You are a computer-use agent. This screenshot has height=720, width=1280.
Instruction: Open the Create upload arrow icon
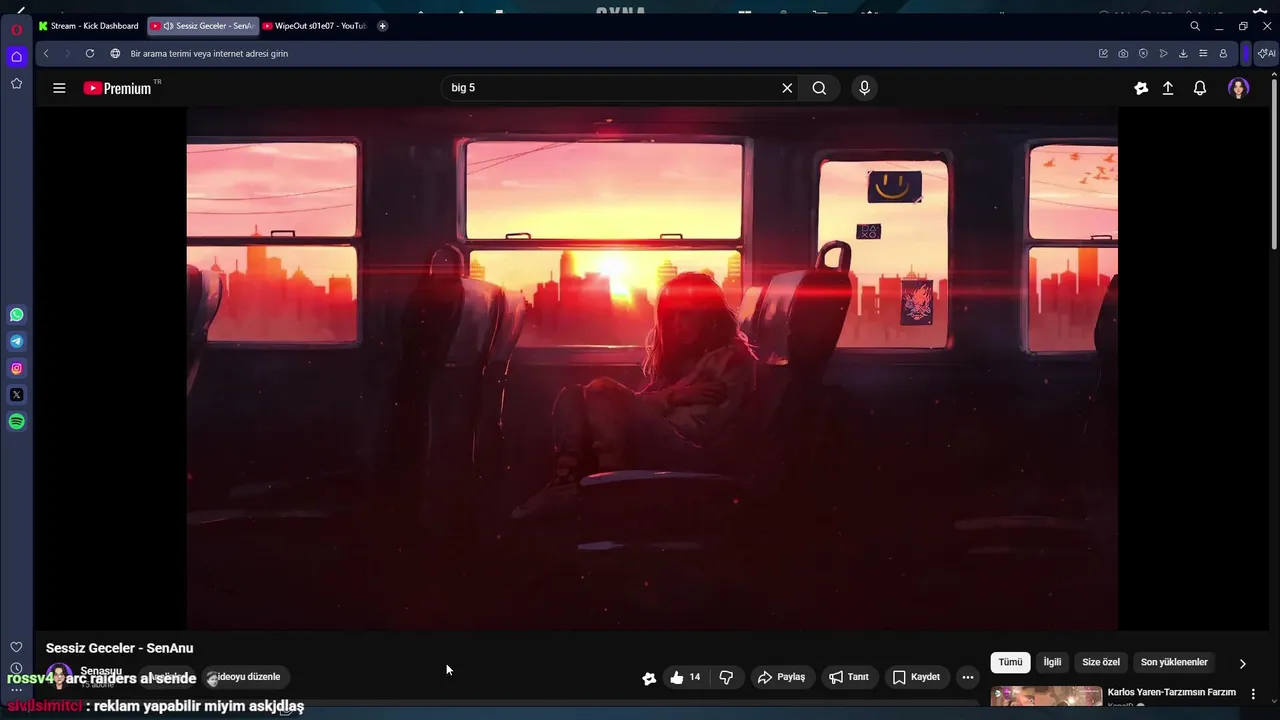(1167, 88)
